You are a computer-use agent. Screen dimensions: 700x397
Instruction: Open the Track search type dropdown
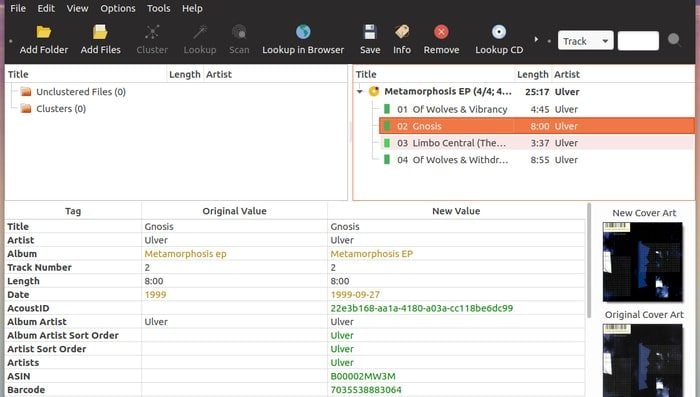[x=585, y=41]
